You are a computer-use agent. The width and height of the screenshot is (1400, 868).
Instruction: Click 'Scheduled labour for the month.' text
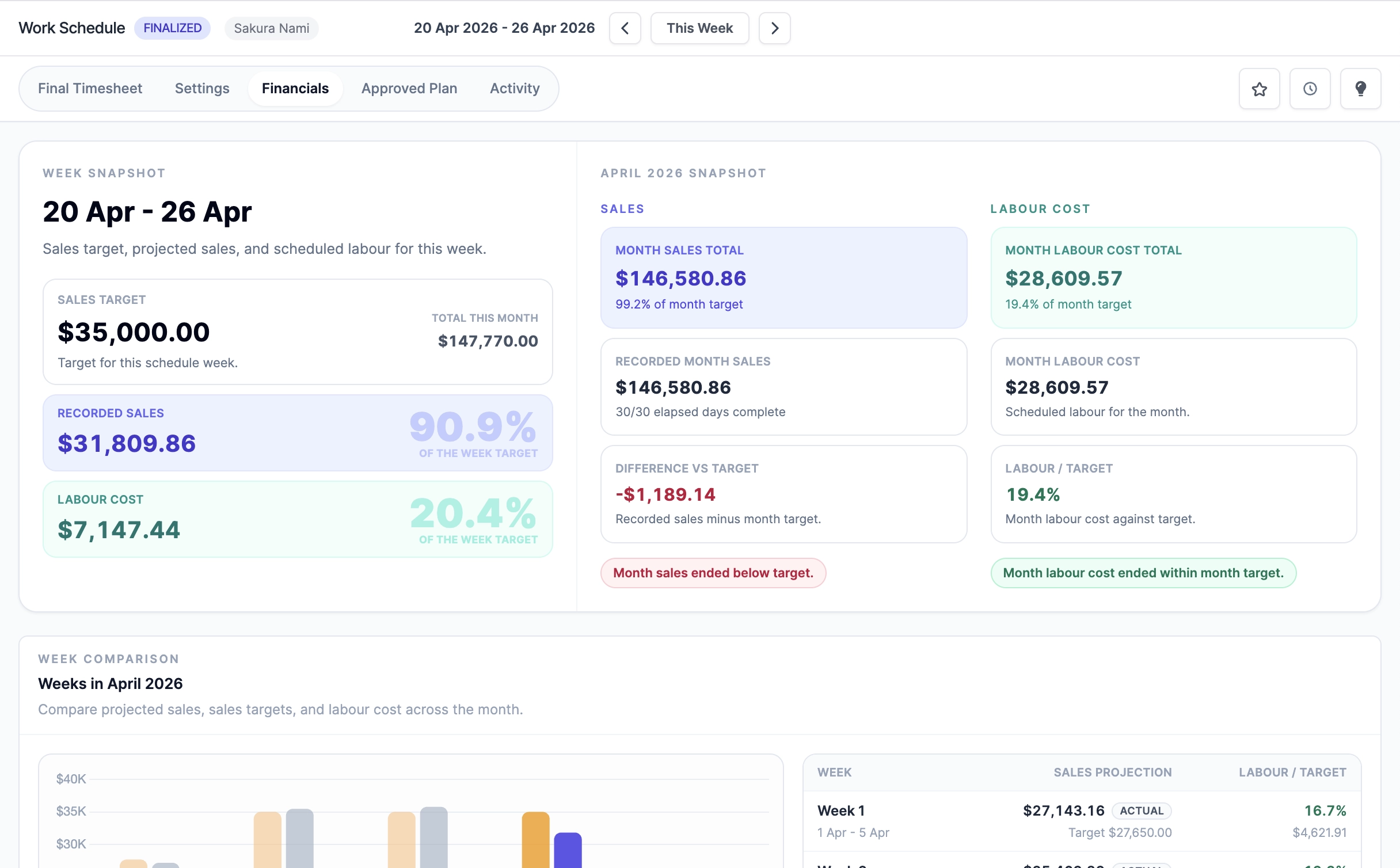point(1097,412)
